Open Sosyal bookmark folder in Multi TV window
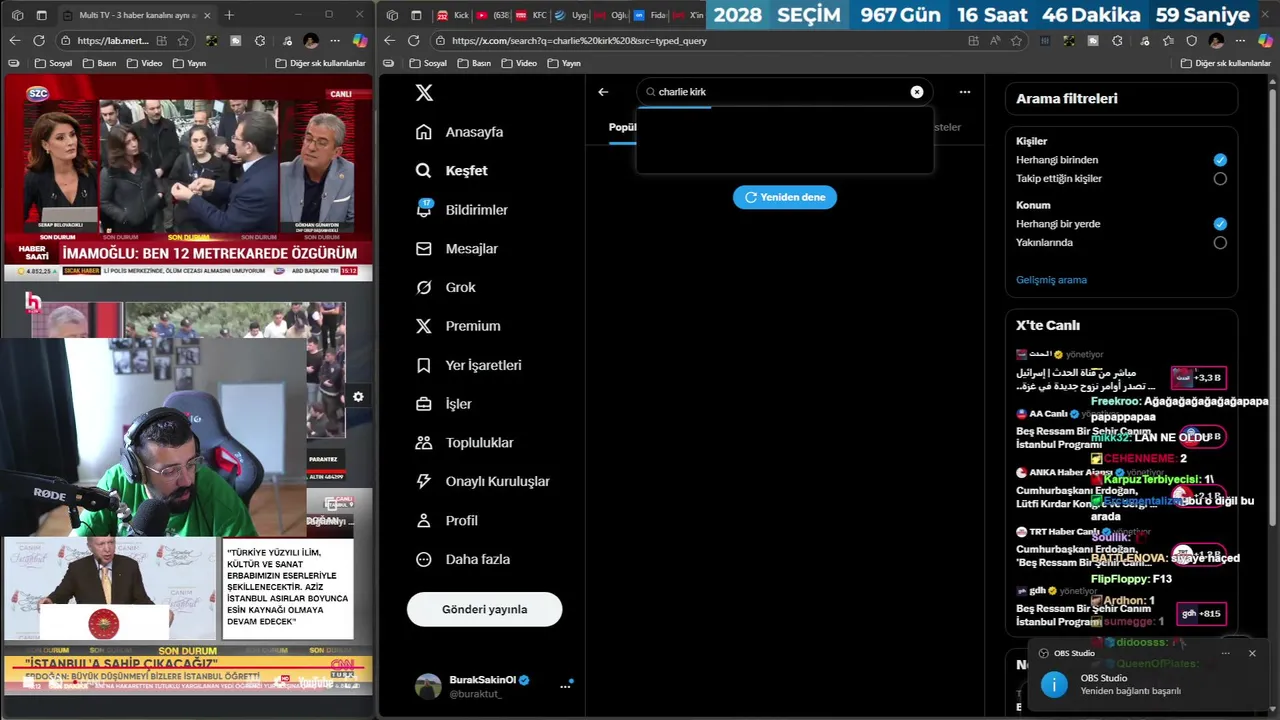 [53, 63]
